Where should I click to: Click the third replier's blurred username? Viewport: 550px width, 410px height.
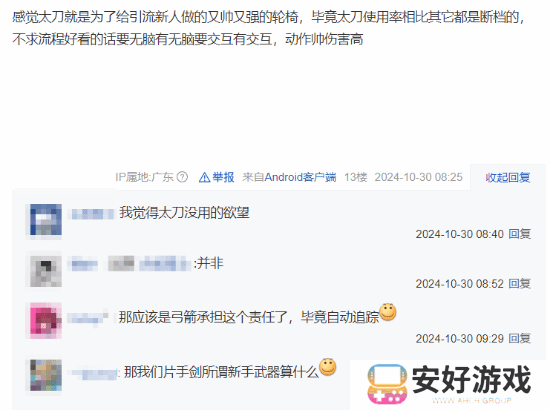point(88,318)
